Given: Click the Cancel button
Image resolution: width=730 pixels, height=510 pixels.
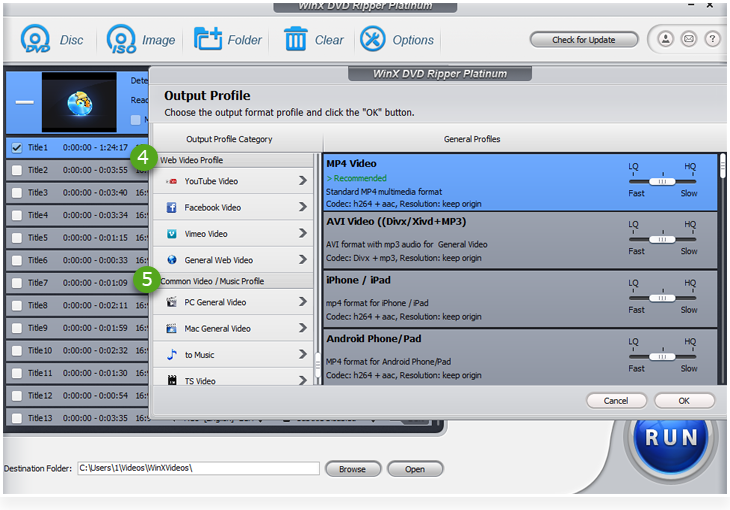Looking at the screenshot, I should [616, 401].
